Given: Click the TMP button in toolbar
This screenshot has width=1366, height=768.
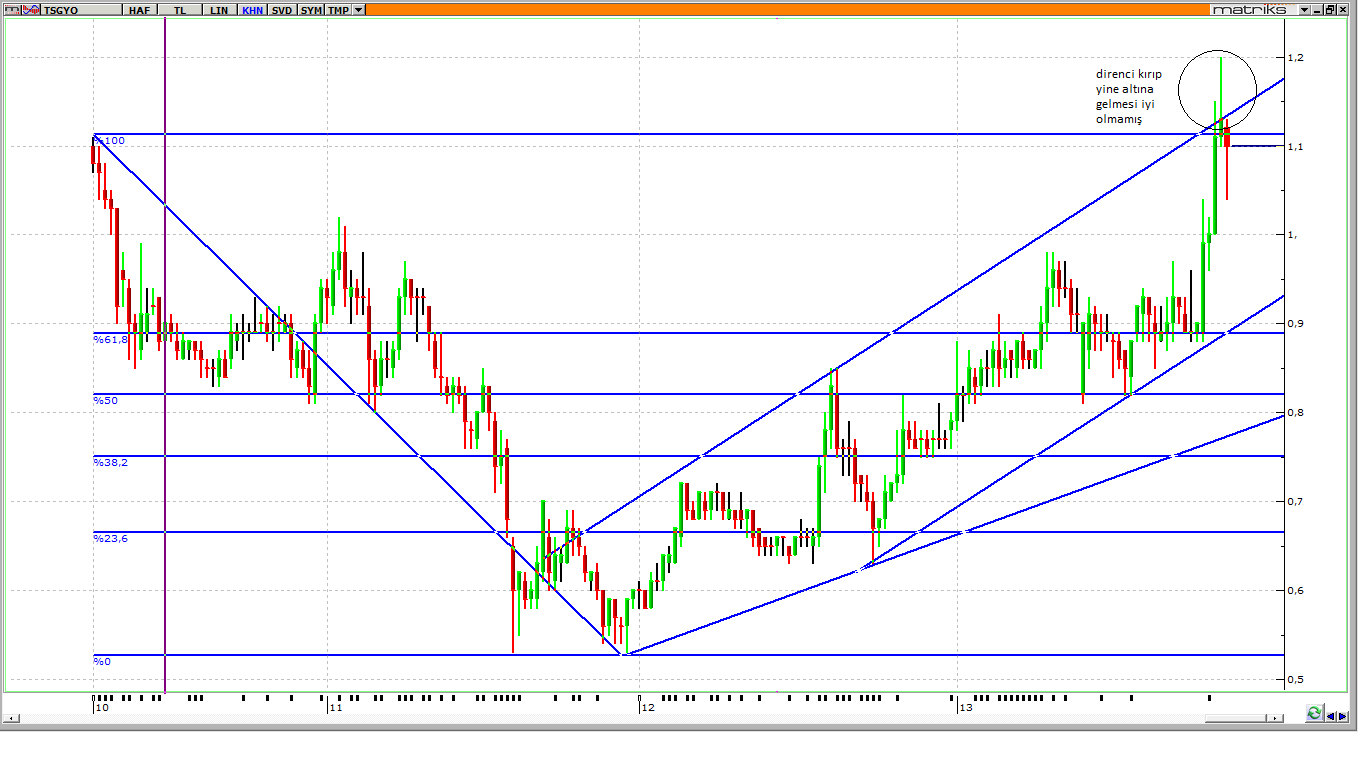Looking at the screenshot, I should 339,9.
